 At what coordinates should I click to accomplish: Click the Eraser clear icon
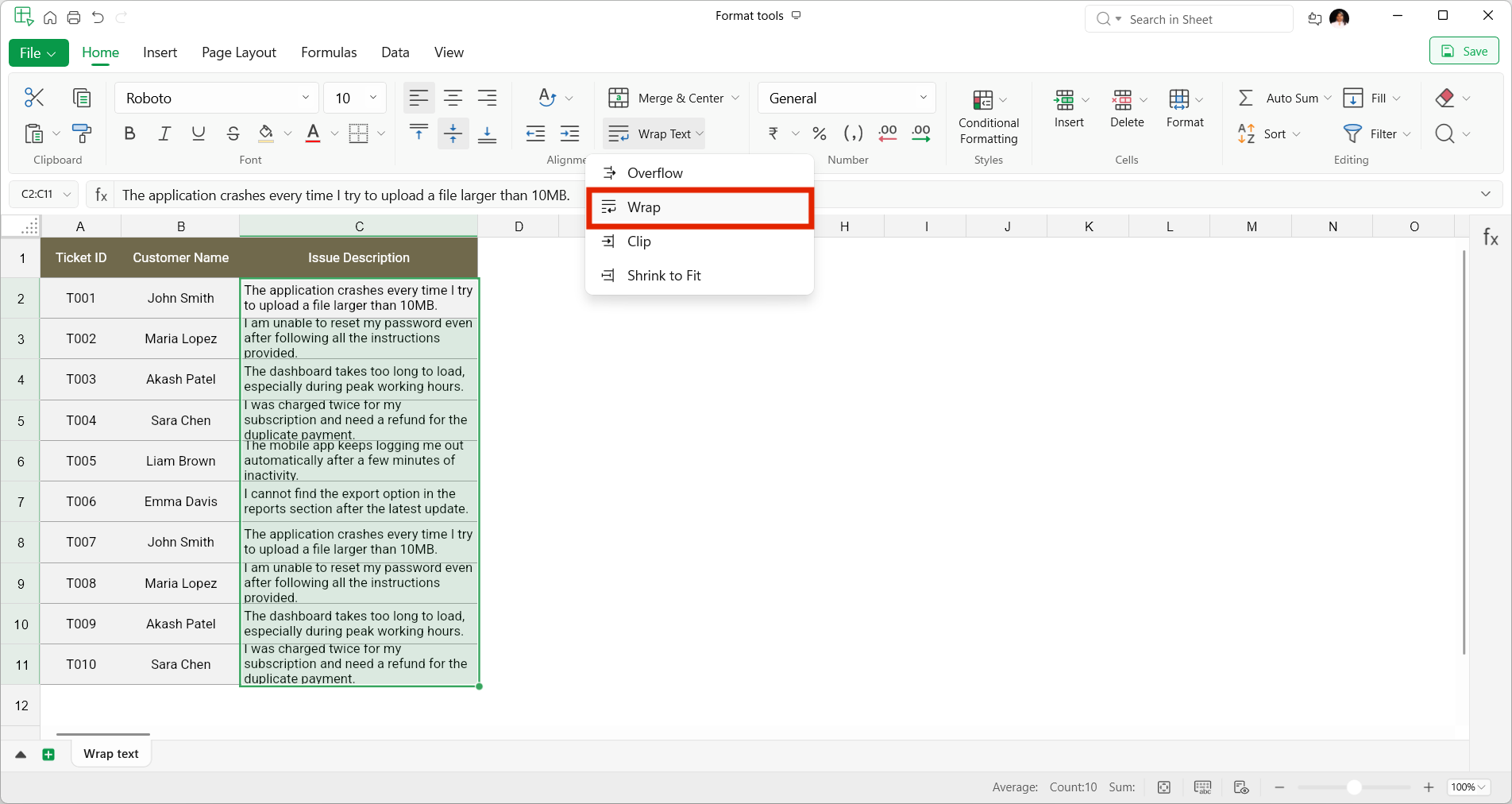coord(1444,98)
